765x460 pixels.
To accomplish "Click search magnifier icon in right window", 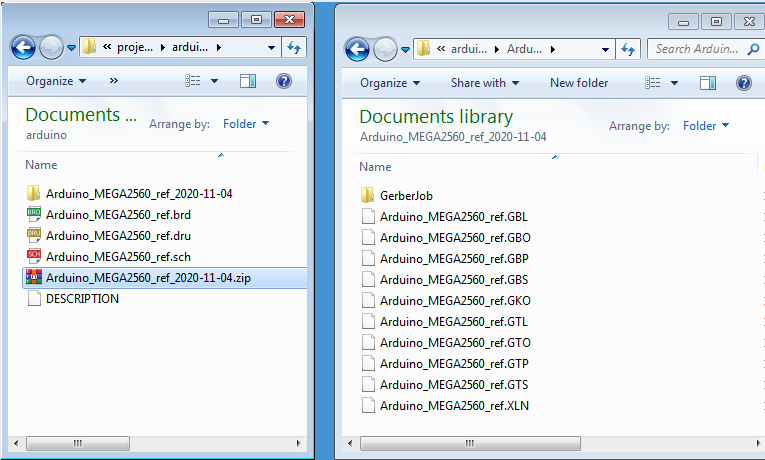I will pos(753,49).
